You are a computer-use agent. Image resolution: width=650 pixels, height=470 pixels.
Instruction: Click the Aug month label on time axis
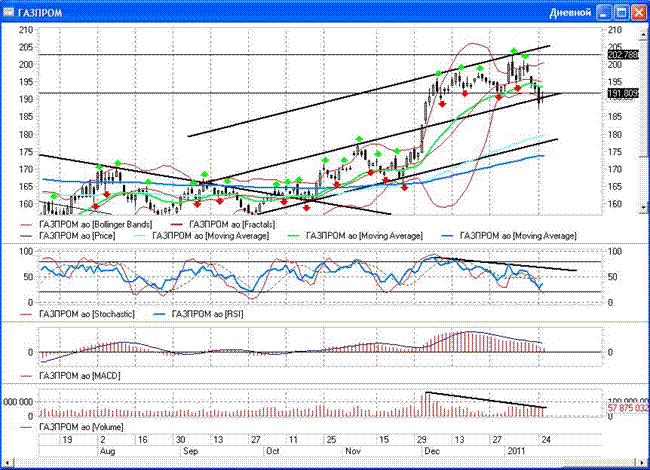(107, 451)
